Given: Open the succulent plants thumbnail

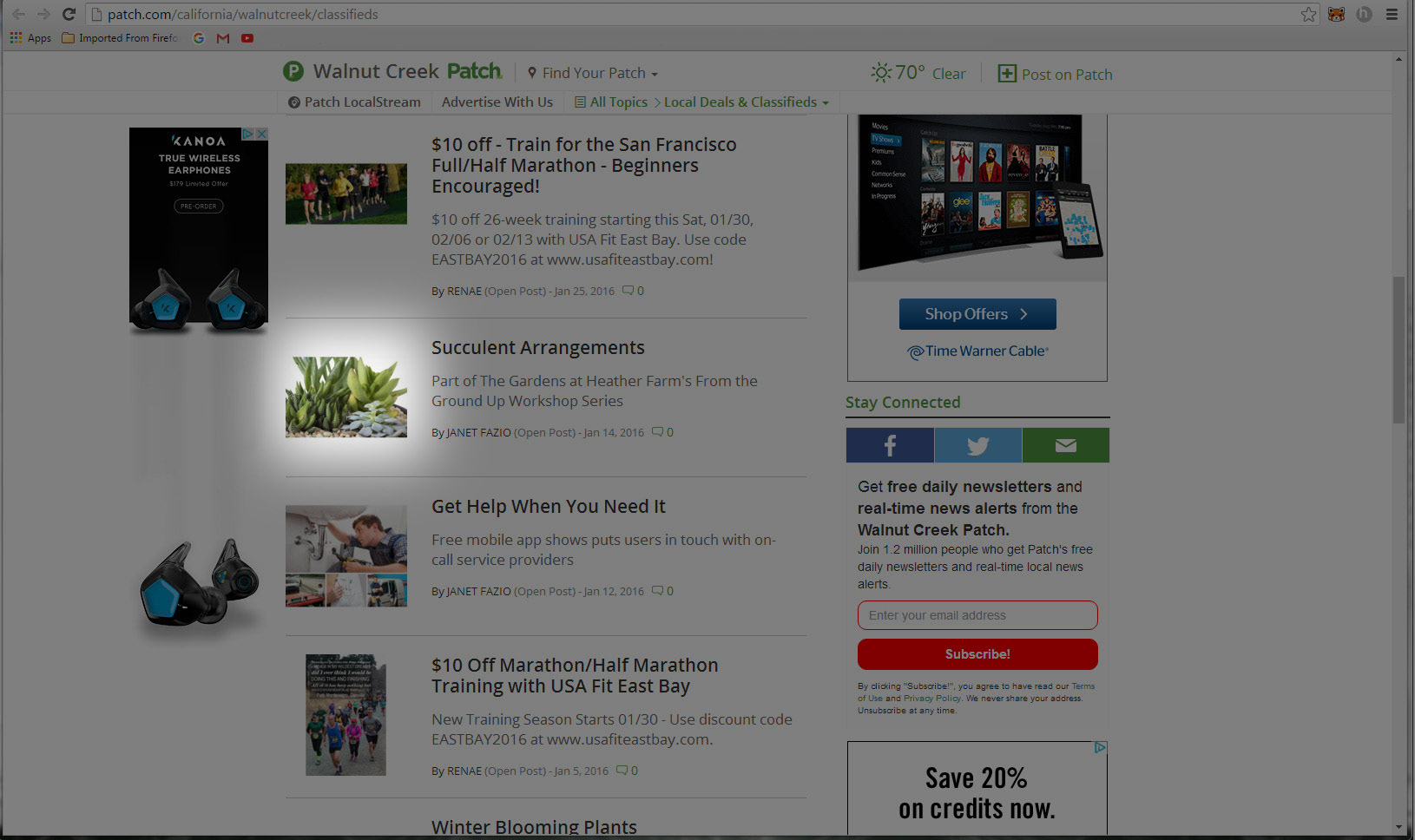Looking at the screenshot, I should tap(346, 397).
